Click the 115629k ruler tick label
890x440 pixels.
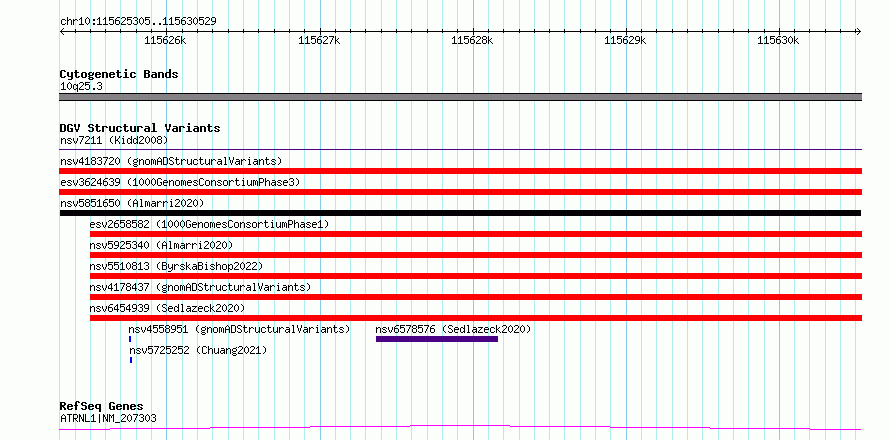pyautogui.click(x=625, y=40)
